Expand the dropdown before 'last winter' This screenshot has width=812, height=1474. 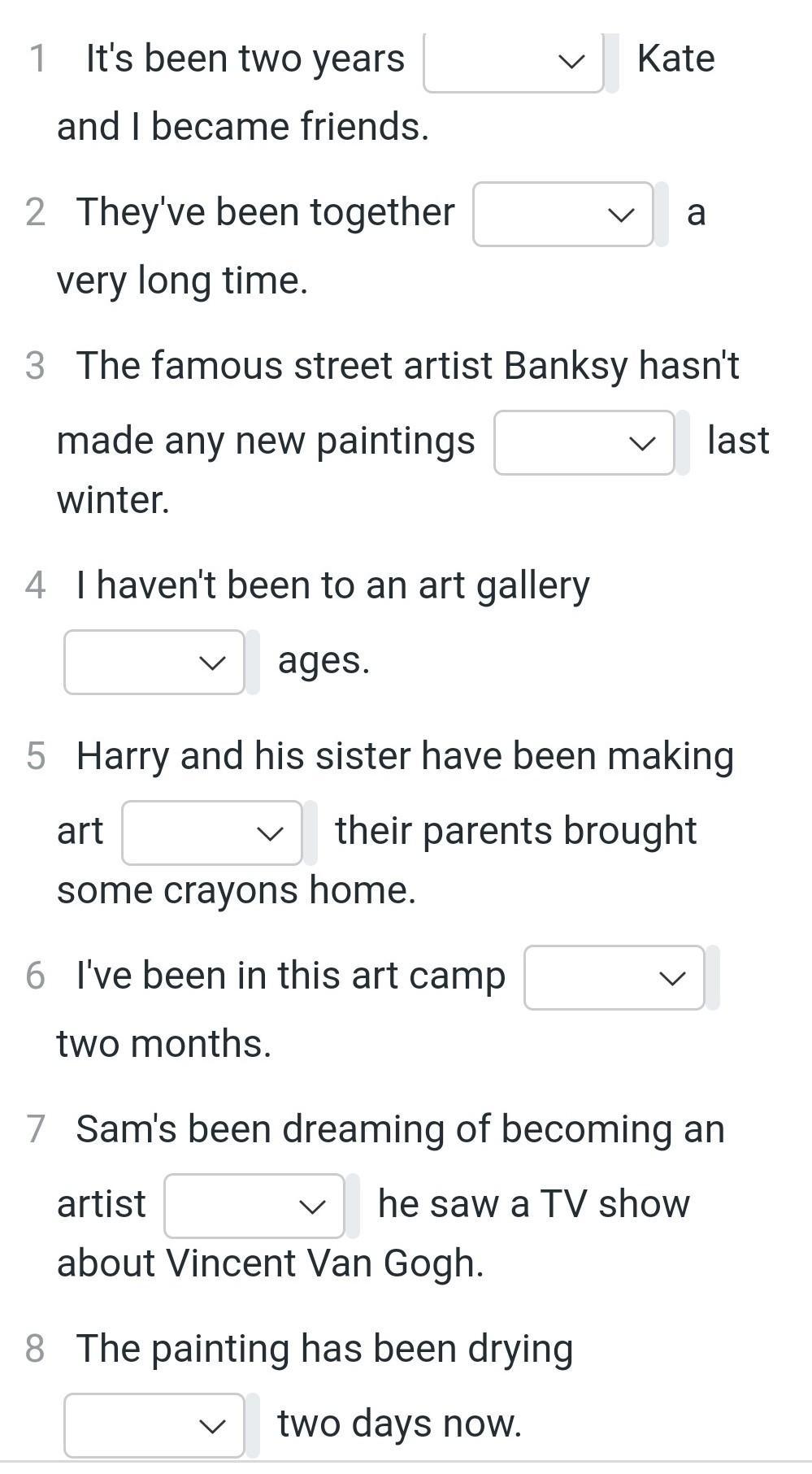(584, 443)
